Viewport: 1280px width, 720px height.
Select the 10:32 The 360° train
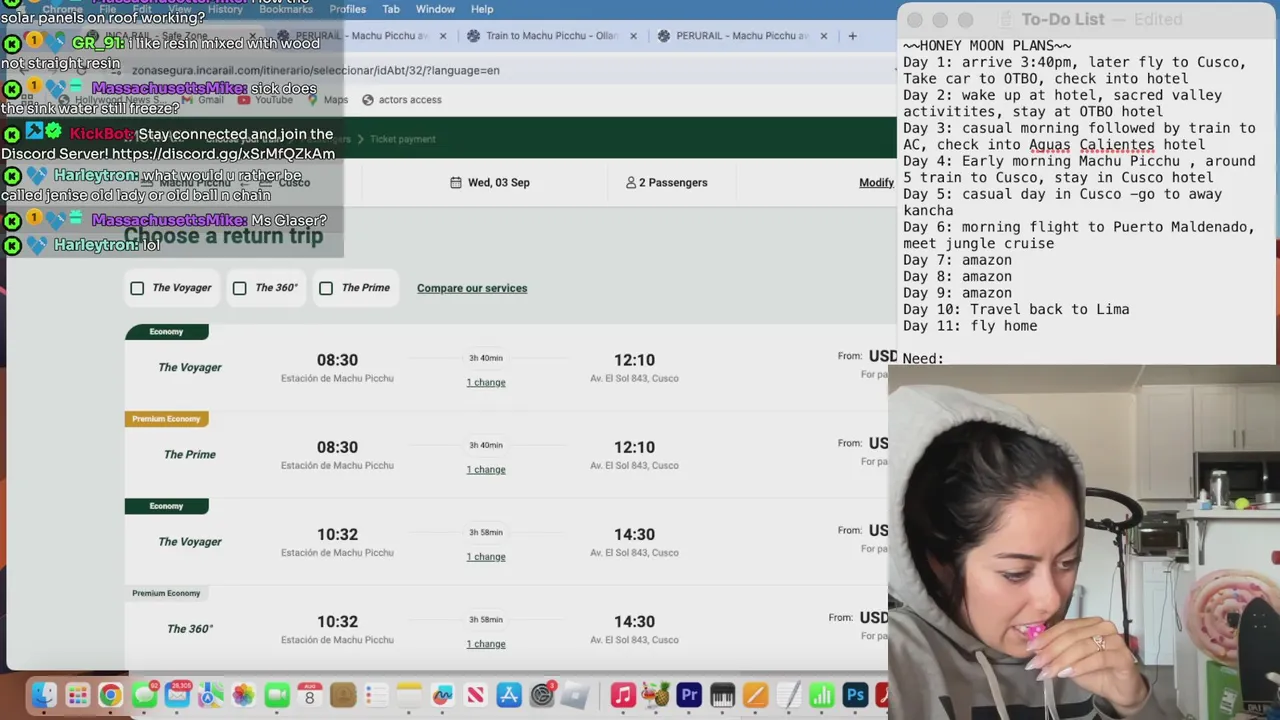click(x=506, y=628)
